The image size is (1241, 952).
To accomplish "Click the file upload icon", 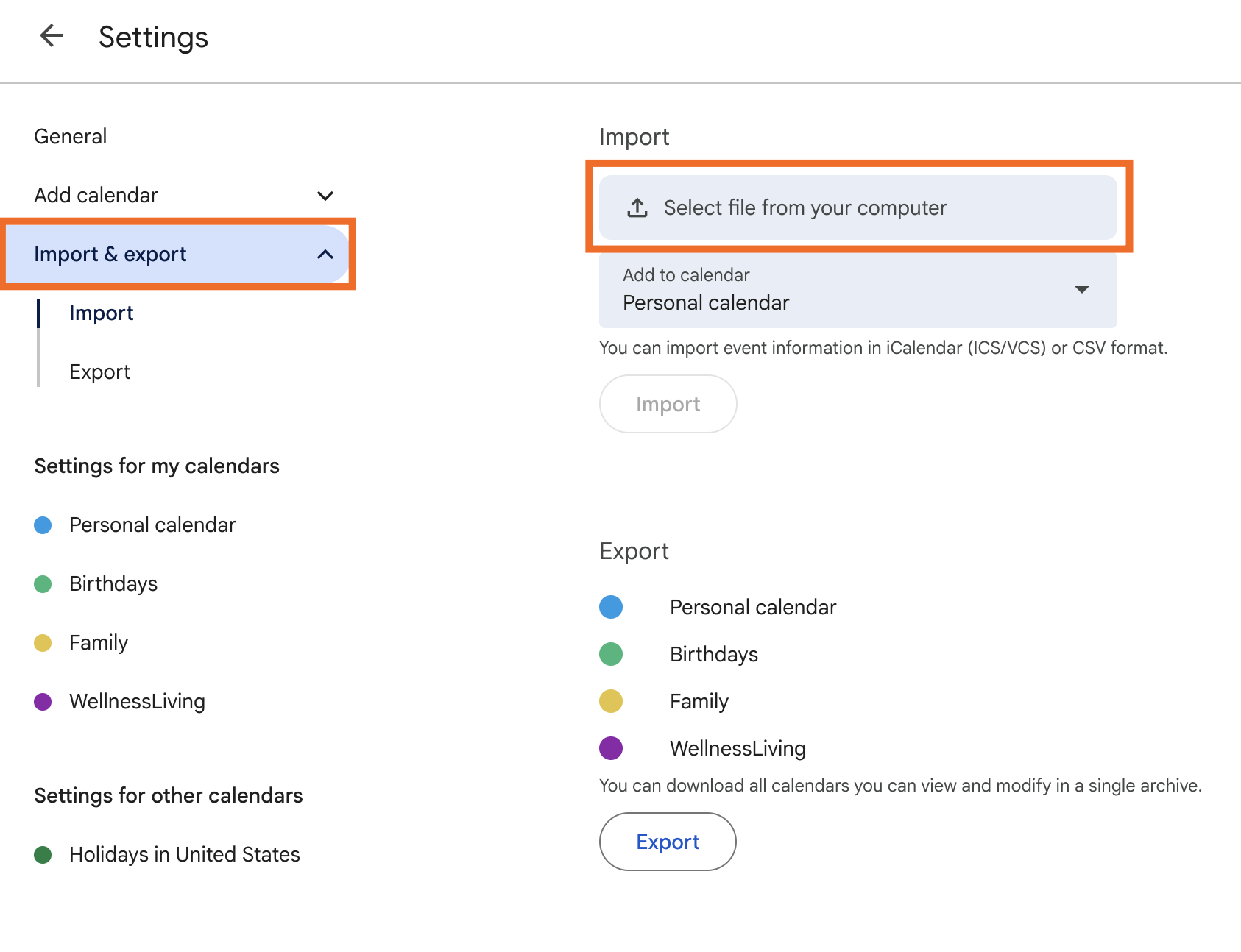I will point(636,207).
